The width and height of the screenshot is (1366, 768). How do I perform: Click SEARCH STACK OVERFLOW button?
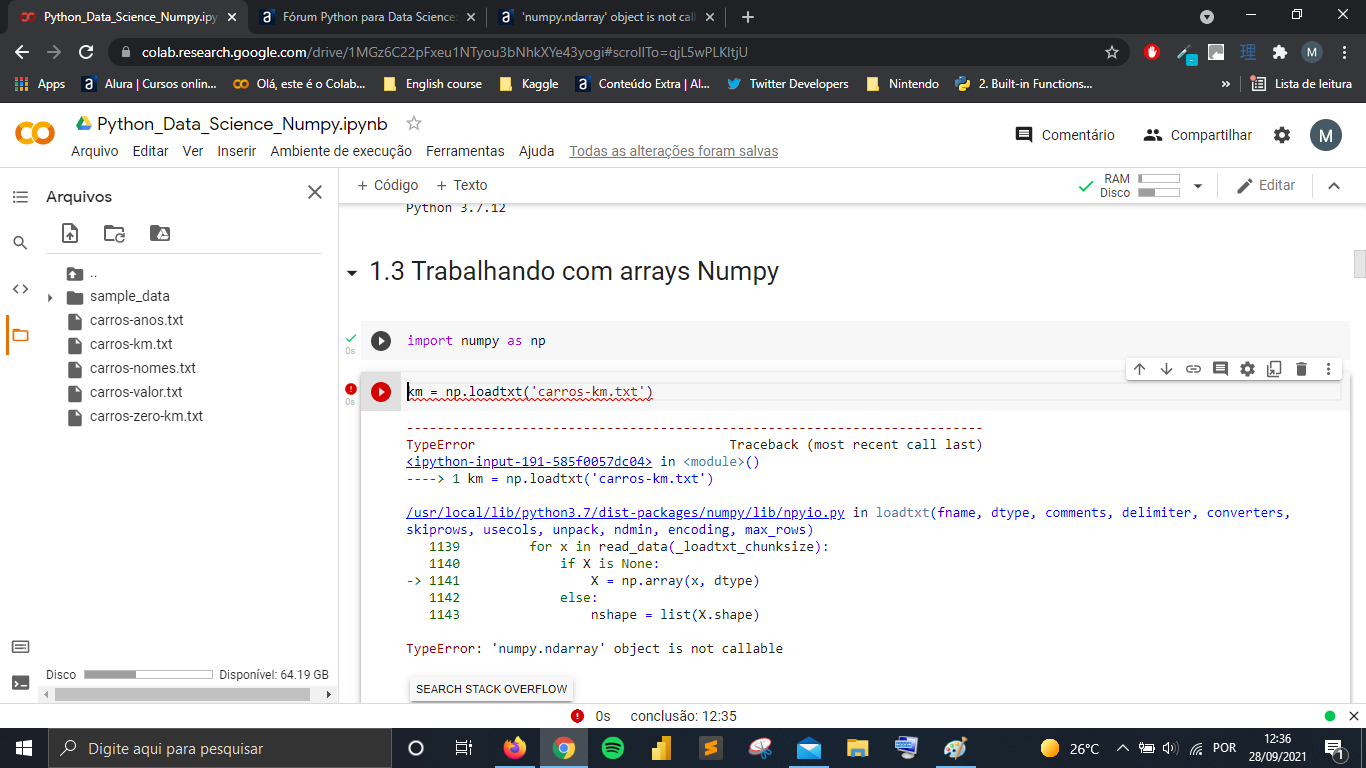pyautogui.click(x=492, y=689)
